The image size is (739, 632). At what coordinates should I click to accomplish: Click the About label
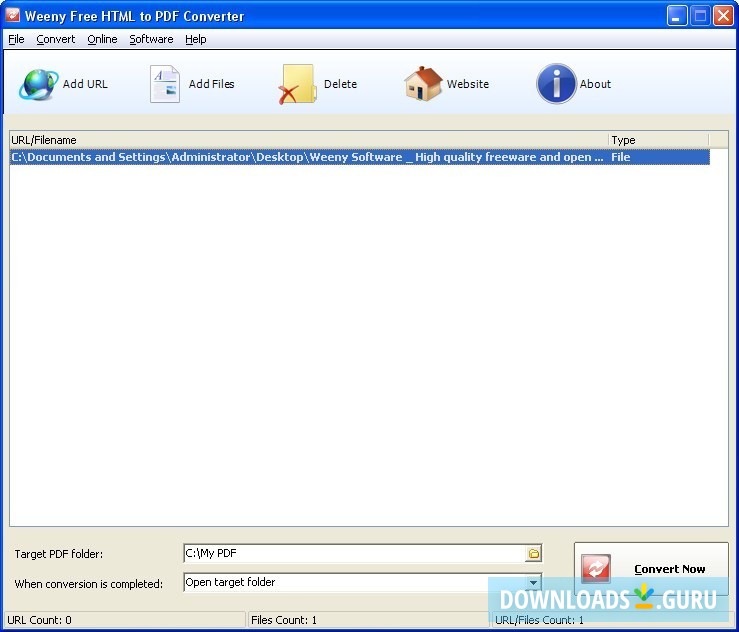click(595, 84)
